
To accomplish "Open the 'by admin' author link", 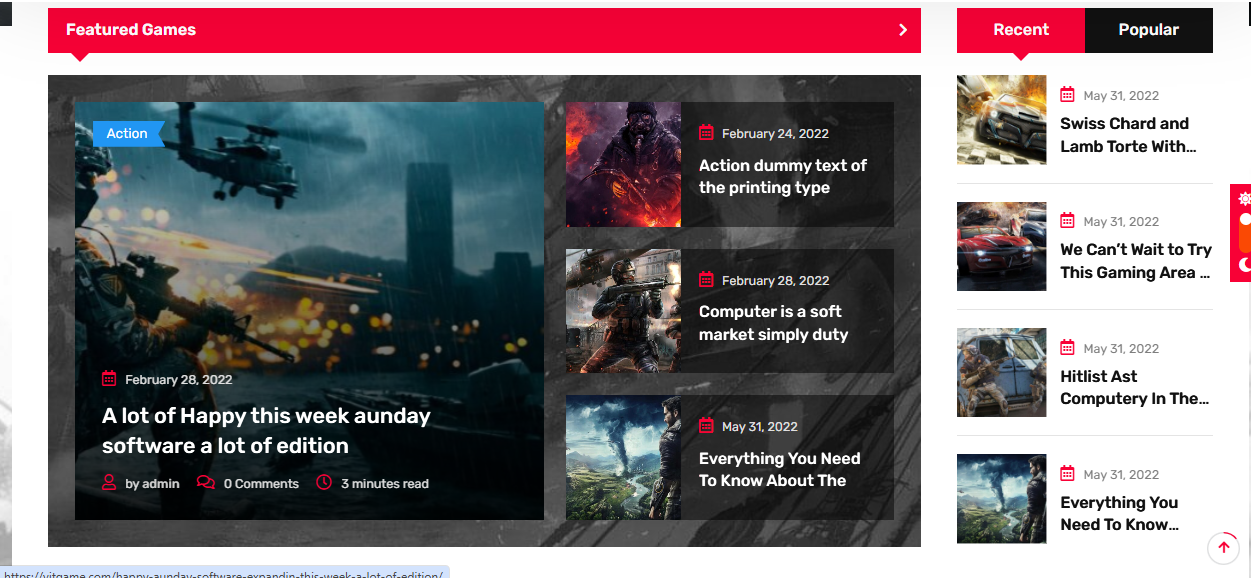I will (x=152, y=484).
